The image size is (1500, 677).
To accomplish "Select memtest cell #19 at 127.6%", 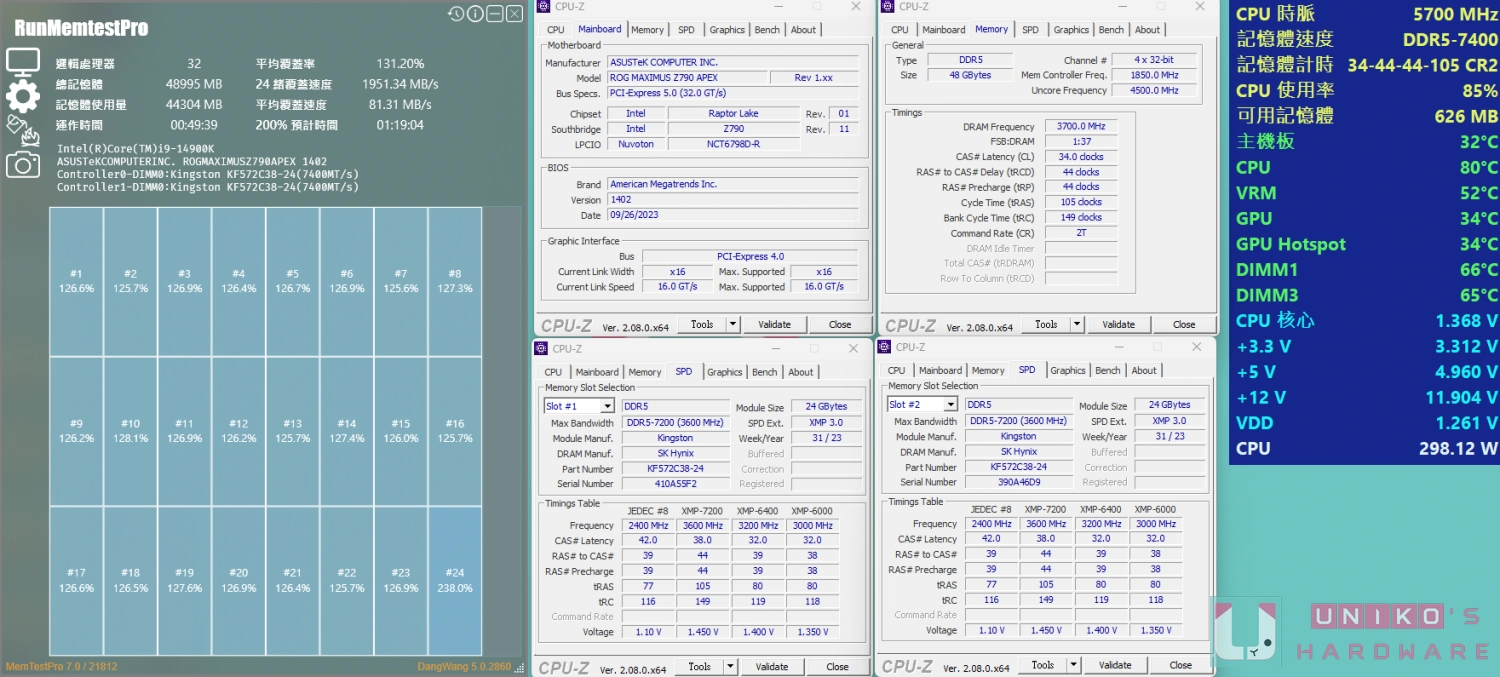I will 184,581.
